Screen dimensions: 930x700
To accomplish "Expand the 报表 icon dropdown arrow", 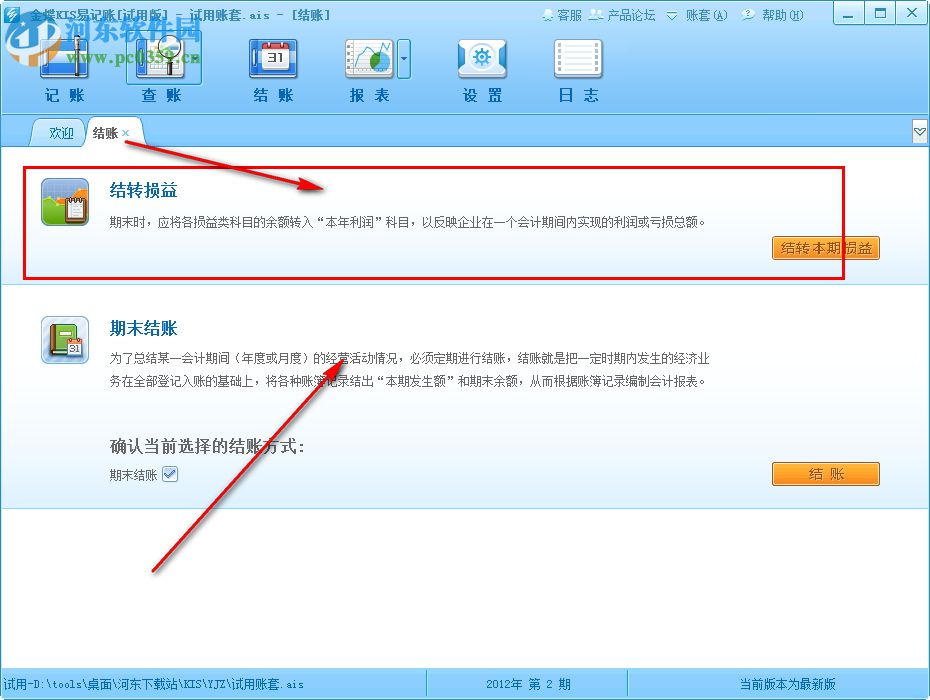I will point(404,60).
